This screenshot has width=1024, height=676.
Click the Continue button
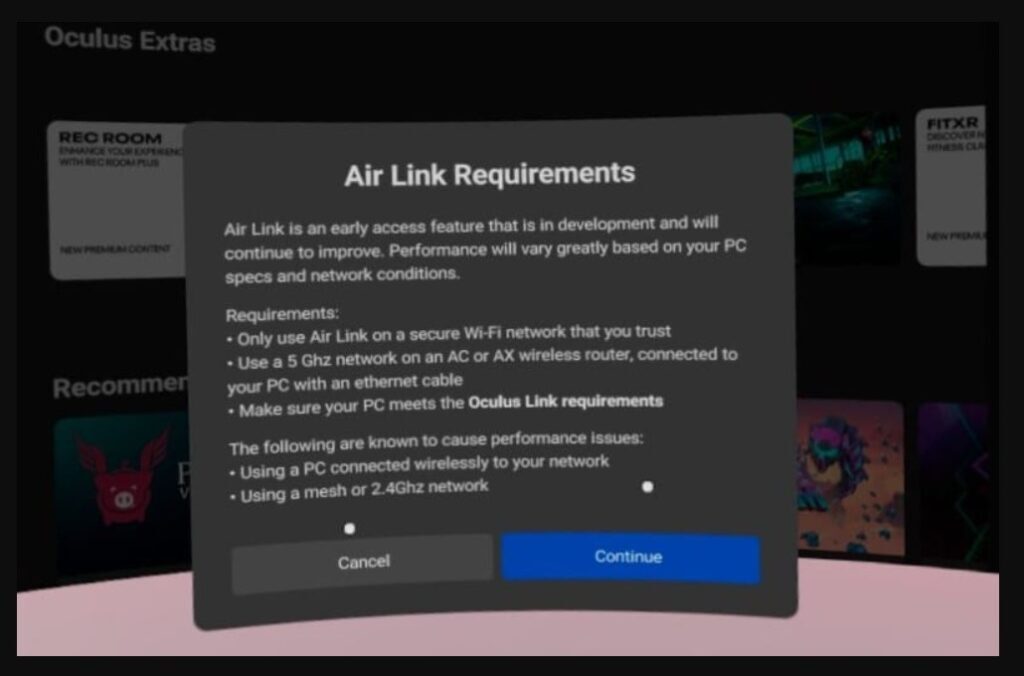[629, 557]
